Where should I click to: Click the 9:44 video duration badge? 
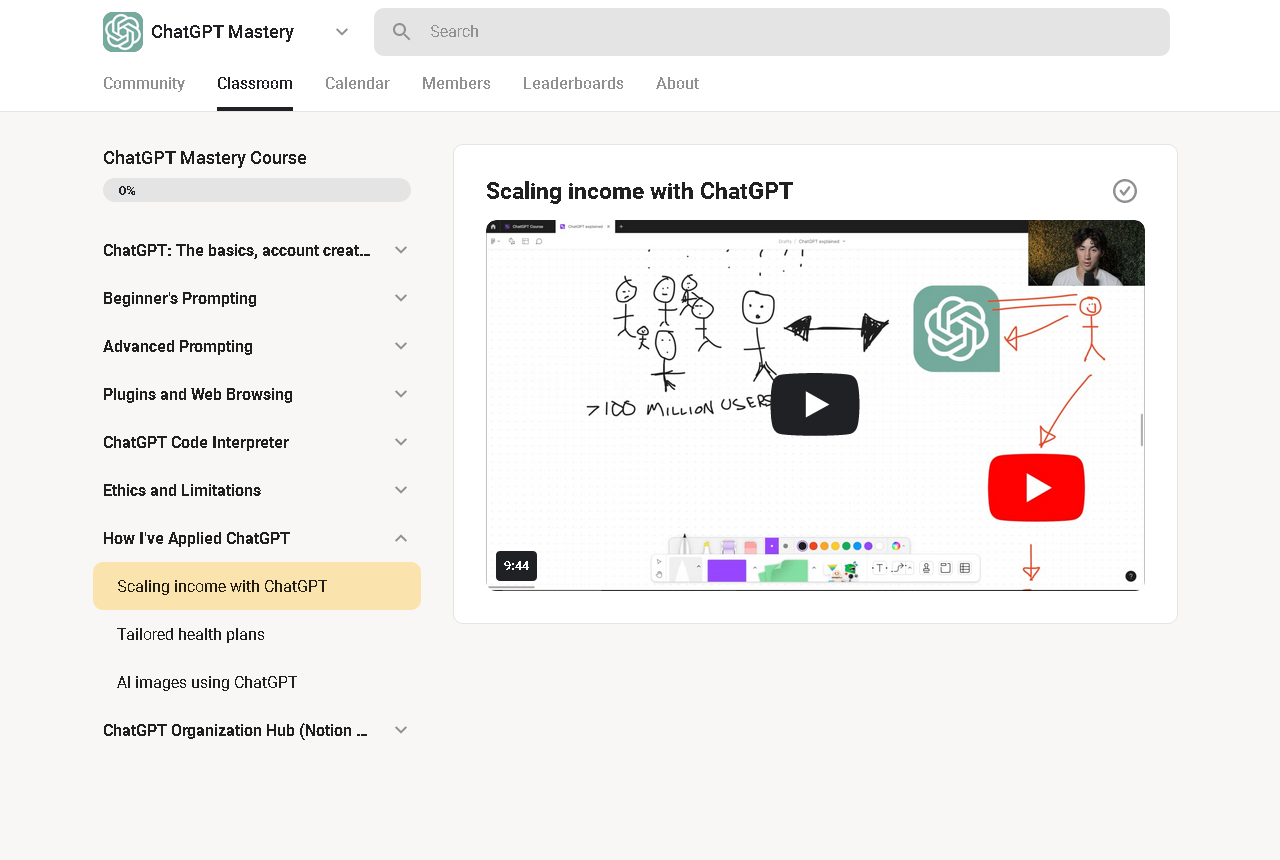coord(516,566)
